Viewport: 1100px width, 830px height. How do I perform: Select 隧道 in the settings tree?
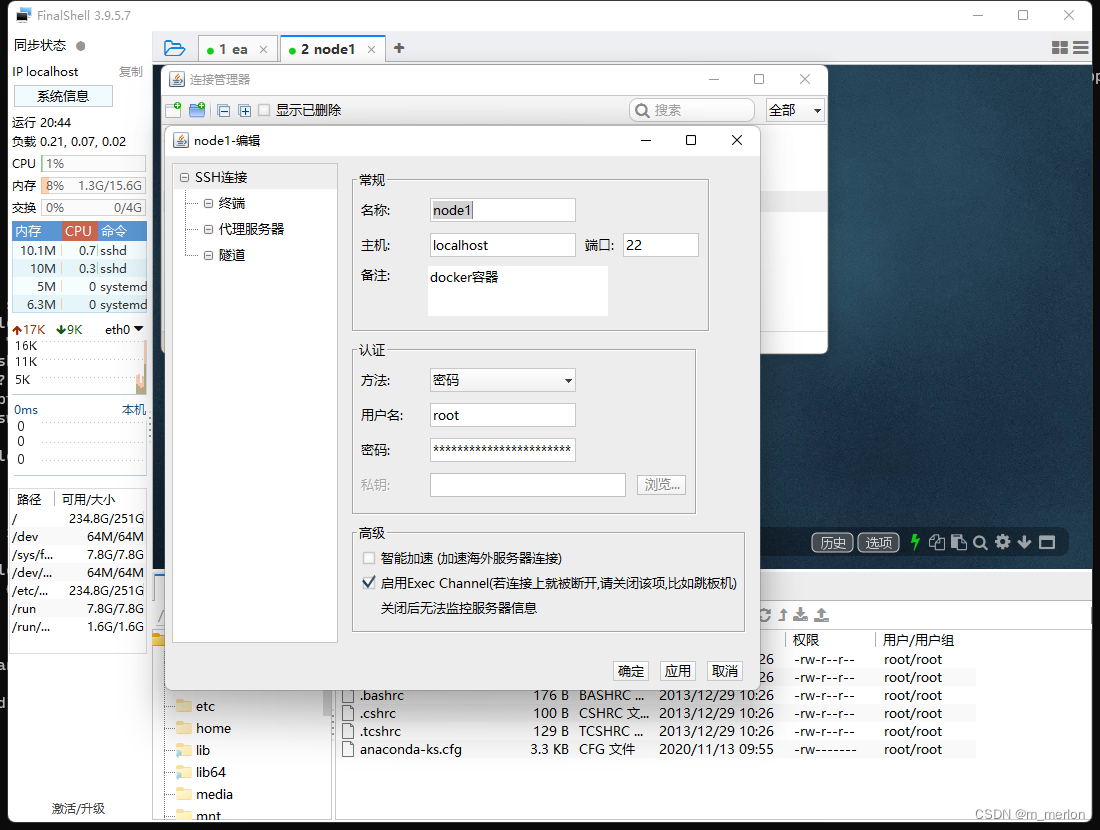coord(232,255)
